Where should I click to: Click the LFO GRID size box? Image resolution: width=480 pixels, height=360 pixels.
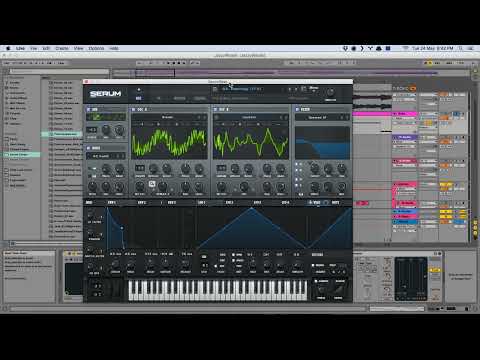(x=204, y=265)
